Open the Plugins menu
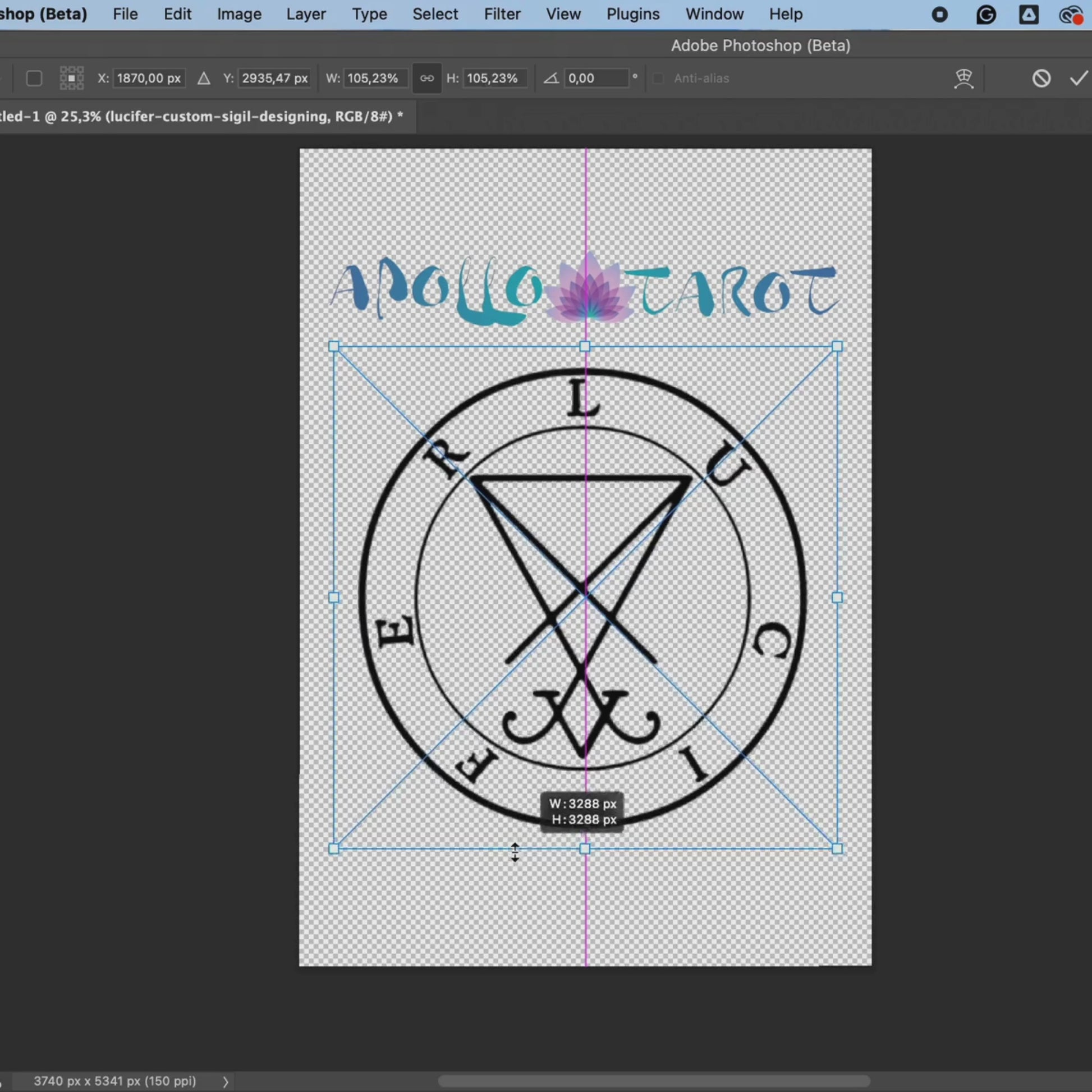 point(633,14)
